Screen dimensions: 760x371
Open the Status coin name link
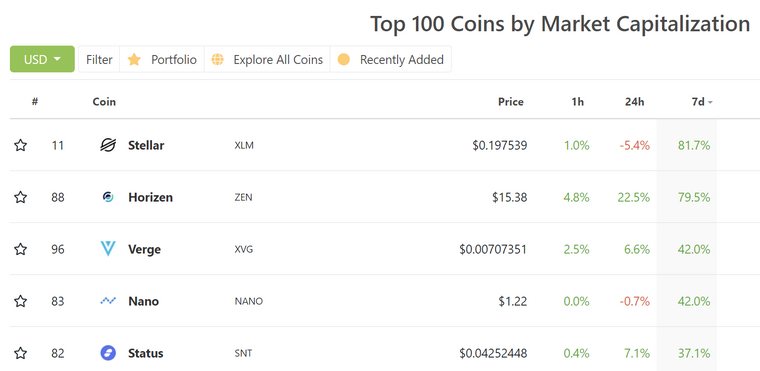[x=145, y=353]
